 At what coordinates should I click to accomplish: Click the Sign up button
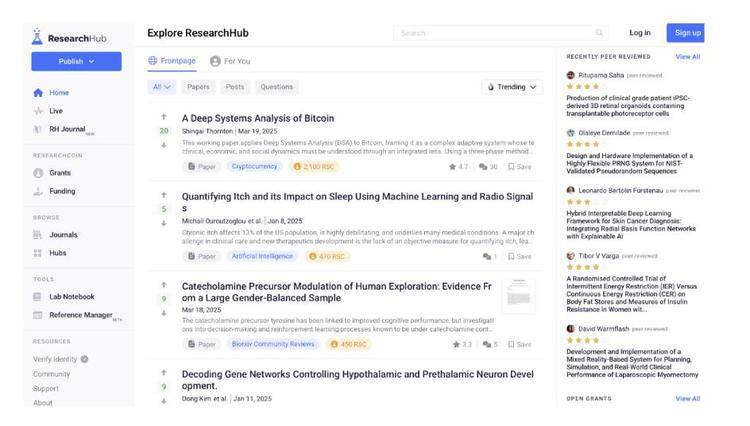(x=685, y=33)
